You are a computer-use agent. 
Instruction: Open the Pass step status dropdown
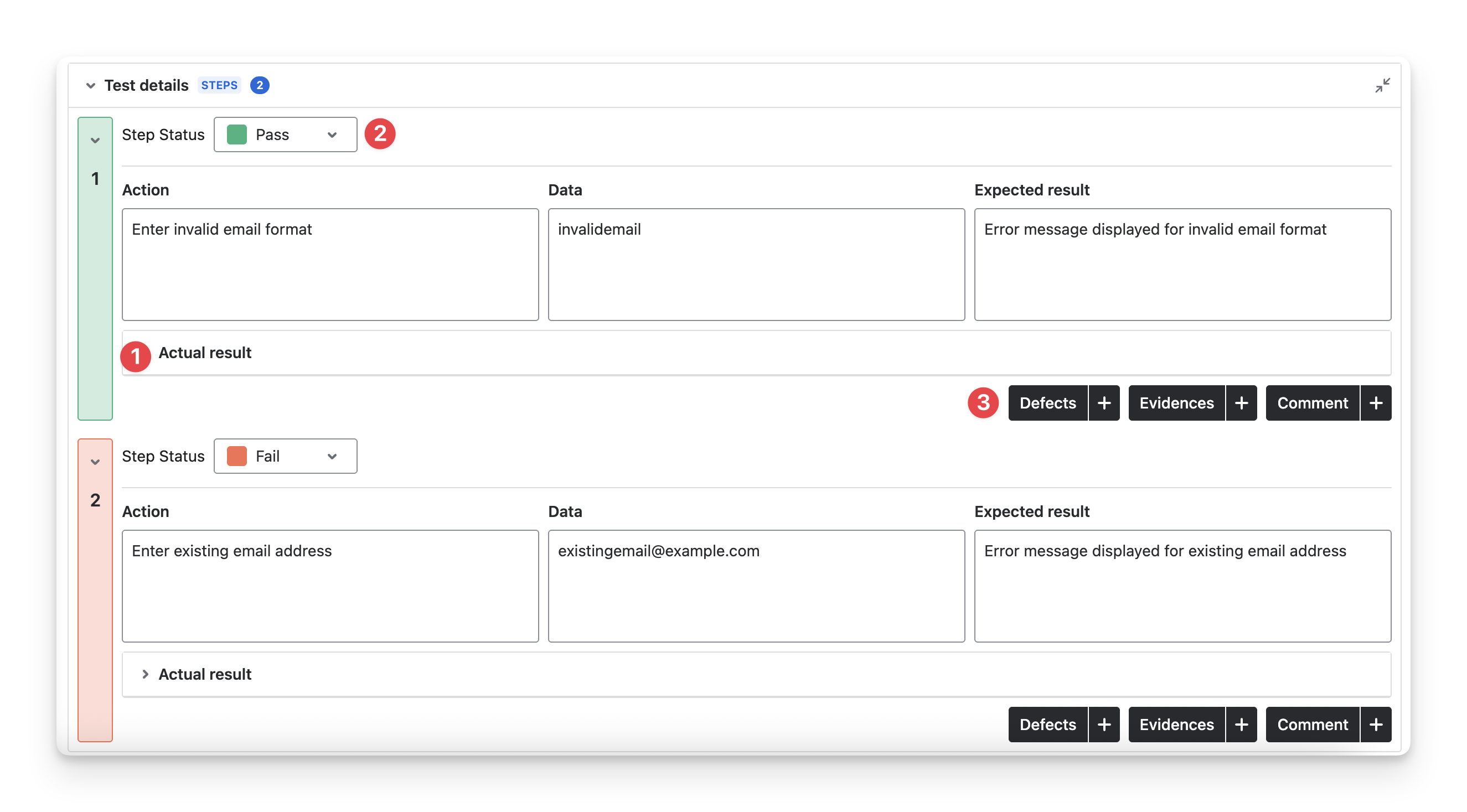pos(285,135)
